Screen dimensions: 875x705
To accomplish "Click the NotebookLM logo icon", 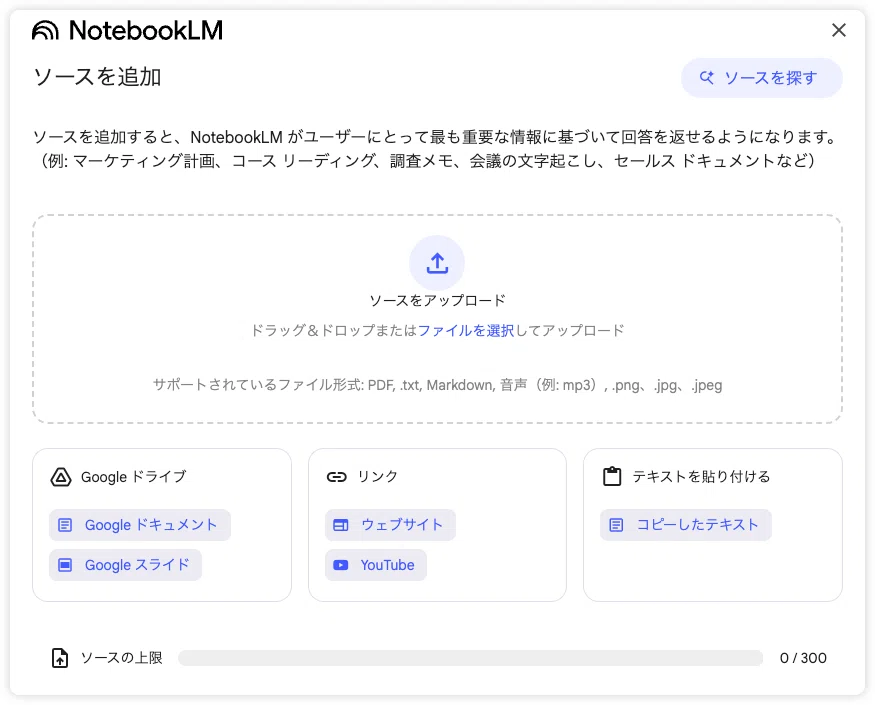I will click(x=45, y=30).
